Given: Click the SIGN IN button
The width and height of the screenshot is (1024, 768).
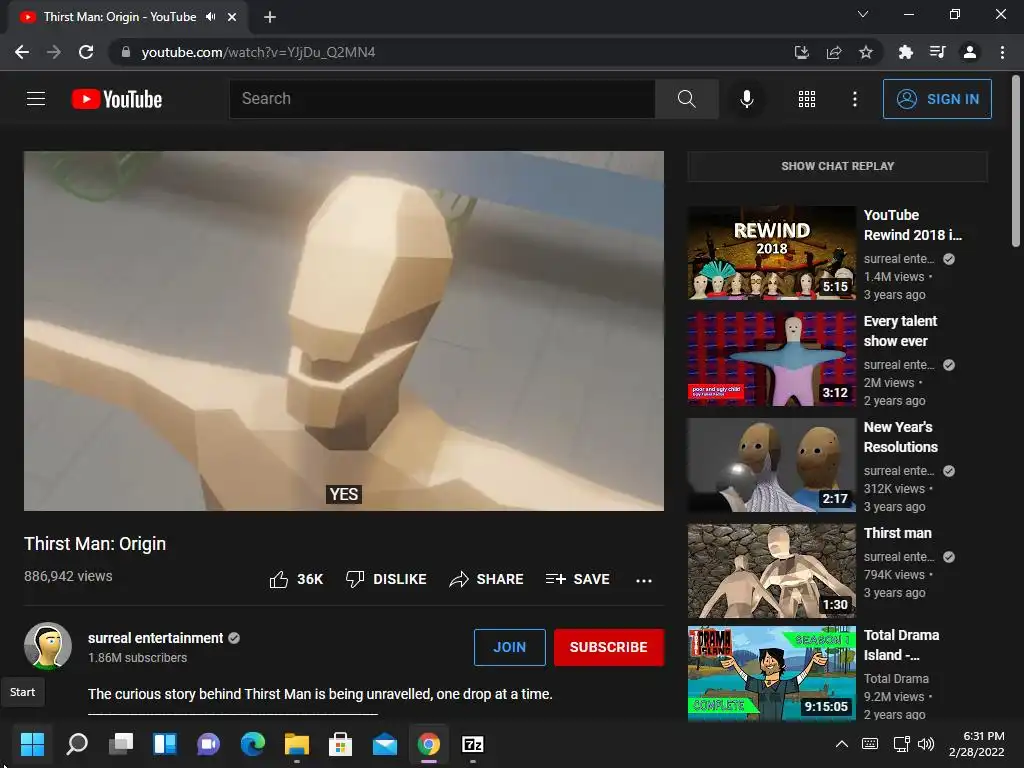Looking at the screenshot, I should (937, 99).
